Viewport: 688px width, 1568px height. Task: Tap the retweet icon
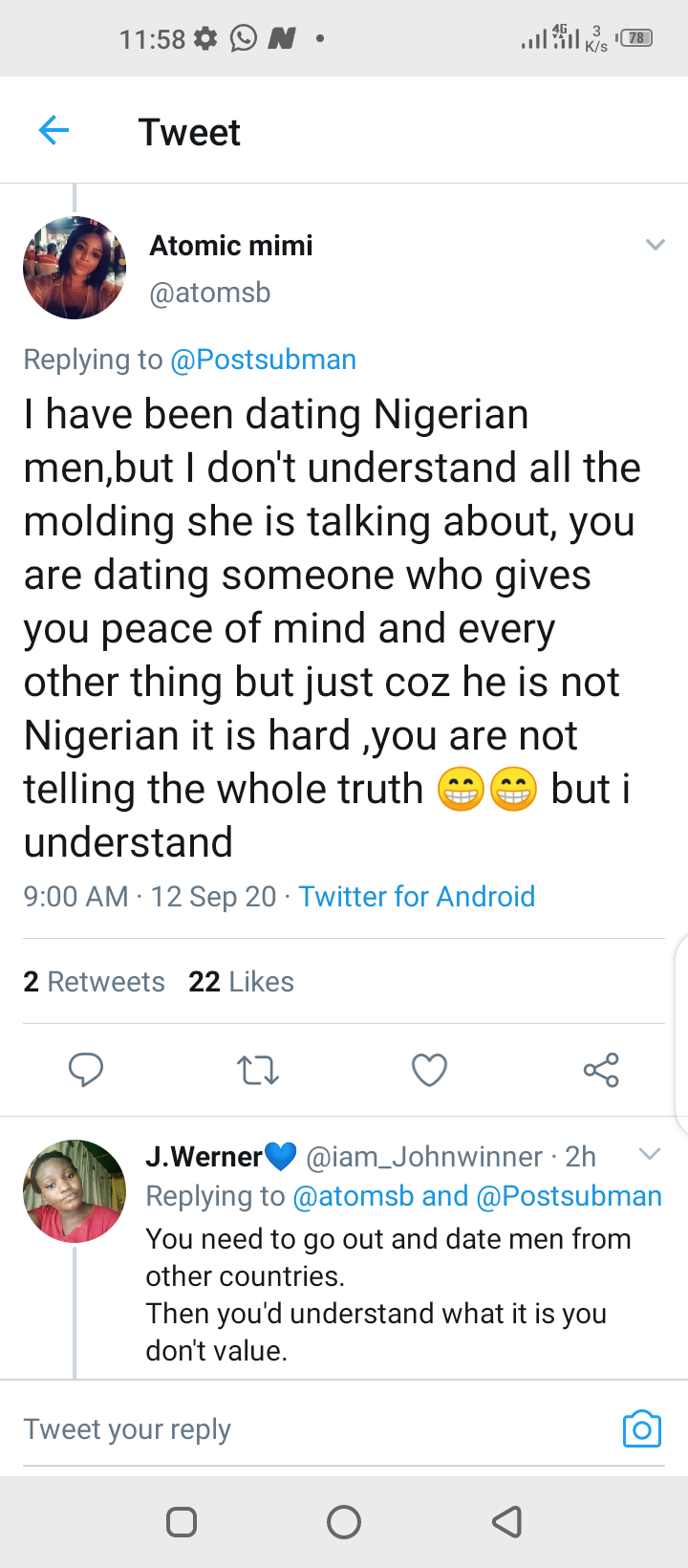[257, 1070]
